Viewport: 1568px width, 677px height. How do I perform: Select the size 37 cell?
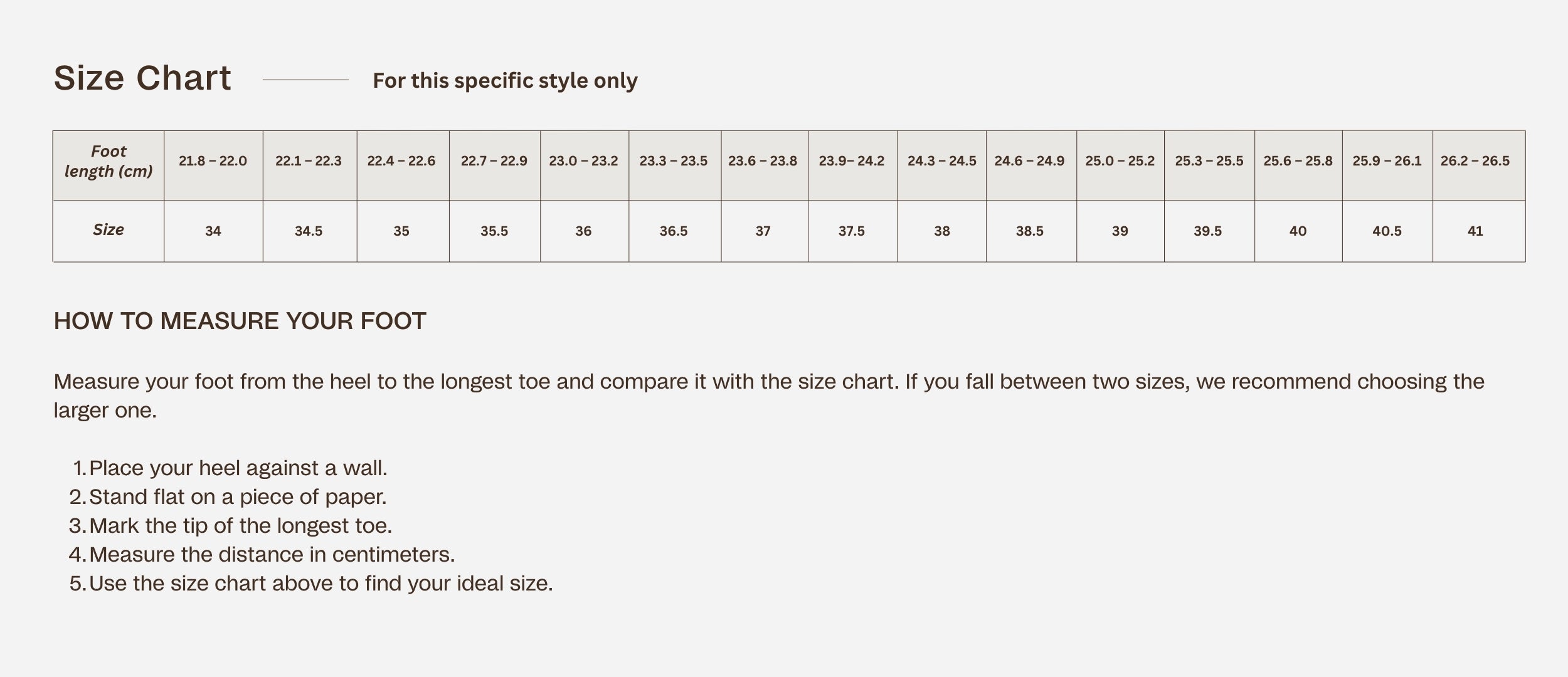pos(763,231)
